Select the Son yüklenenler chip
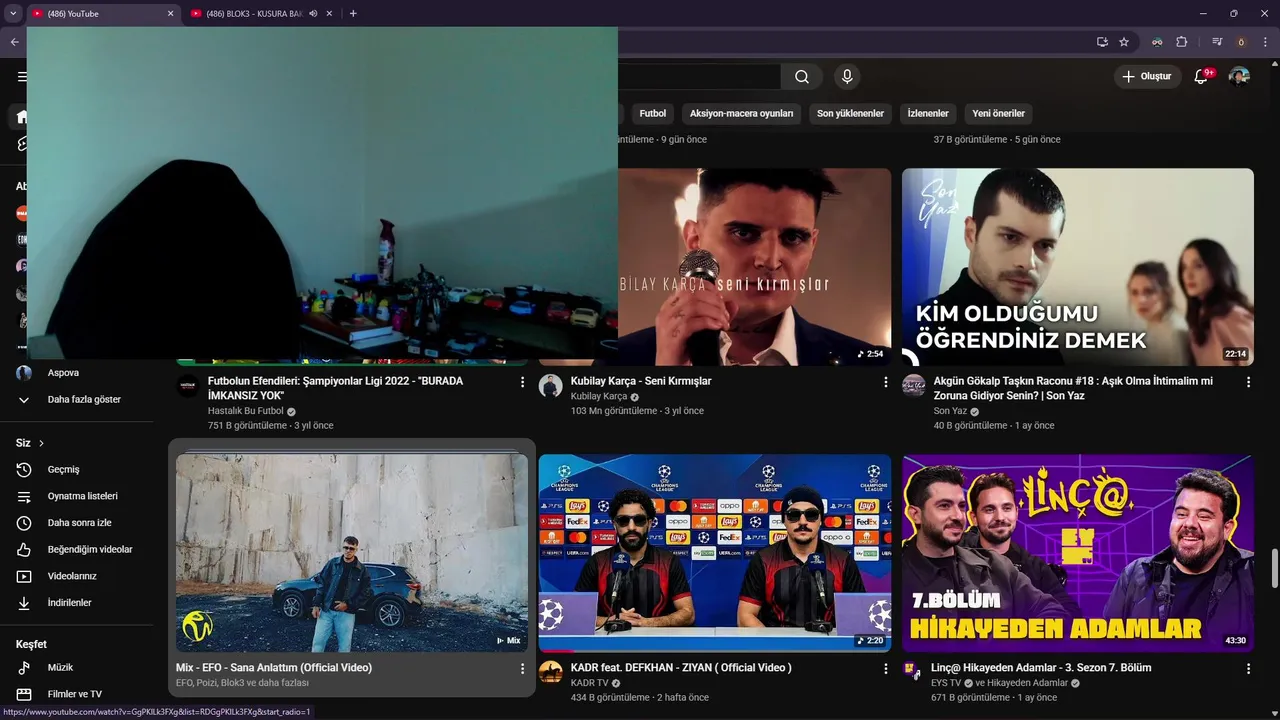 point(850,113)
